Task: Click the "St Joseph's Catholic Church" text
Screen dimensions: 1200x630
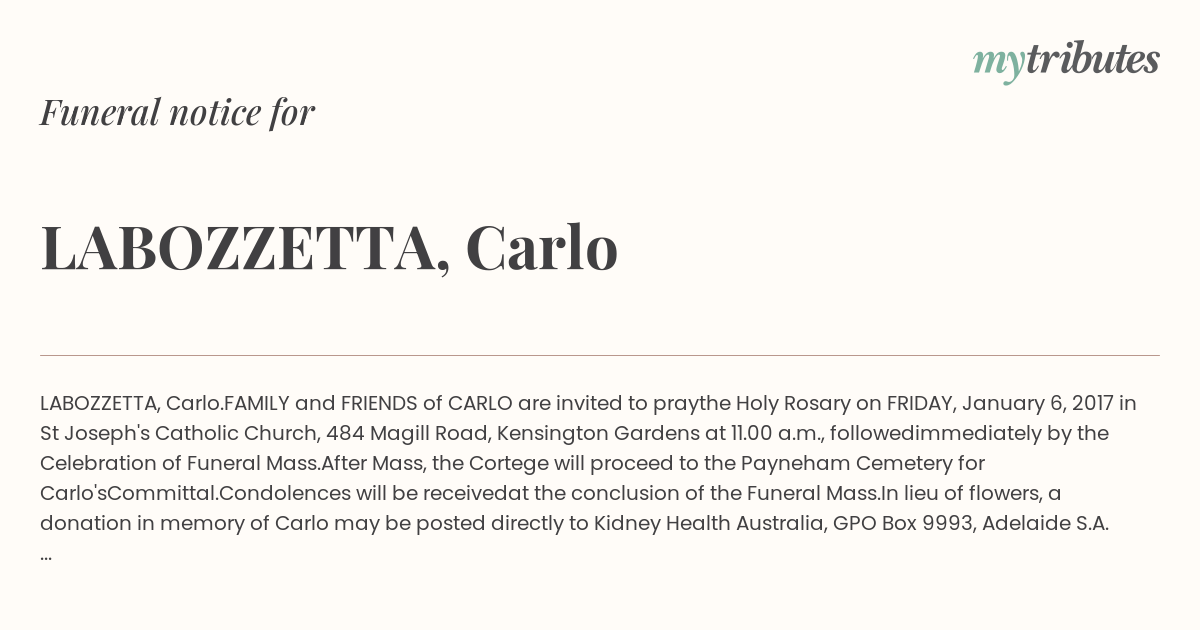Action: [178, 434]
